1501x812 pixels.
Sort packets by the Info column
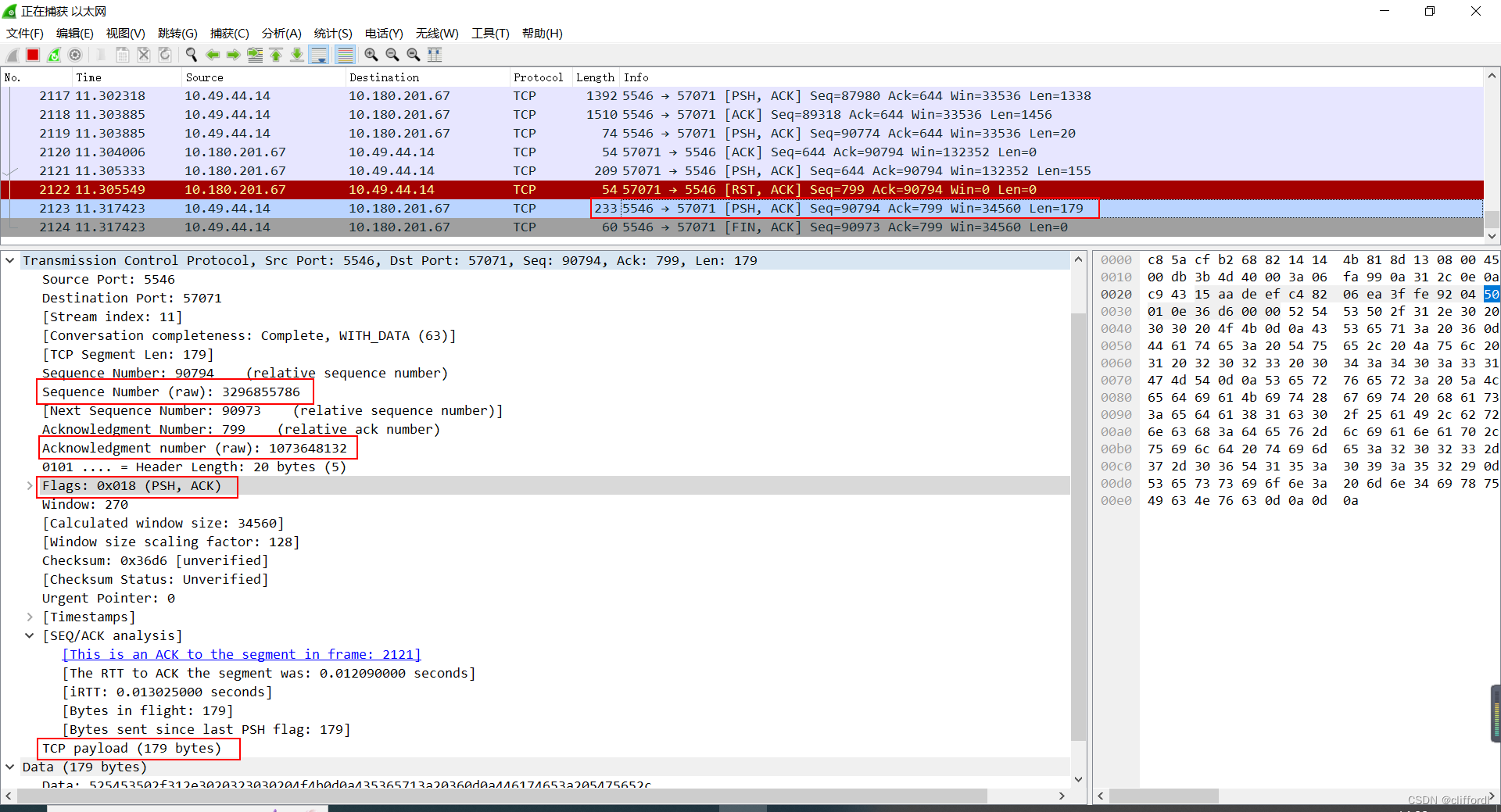tap(1051, 77)
